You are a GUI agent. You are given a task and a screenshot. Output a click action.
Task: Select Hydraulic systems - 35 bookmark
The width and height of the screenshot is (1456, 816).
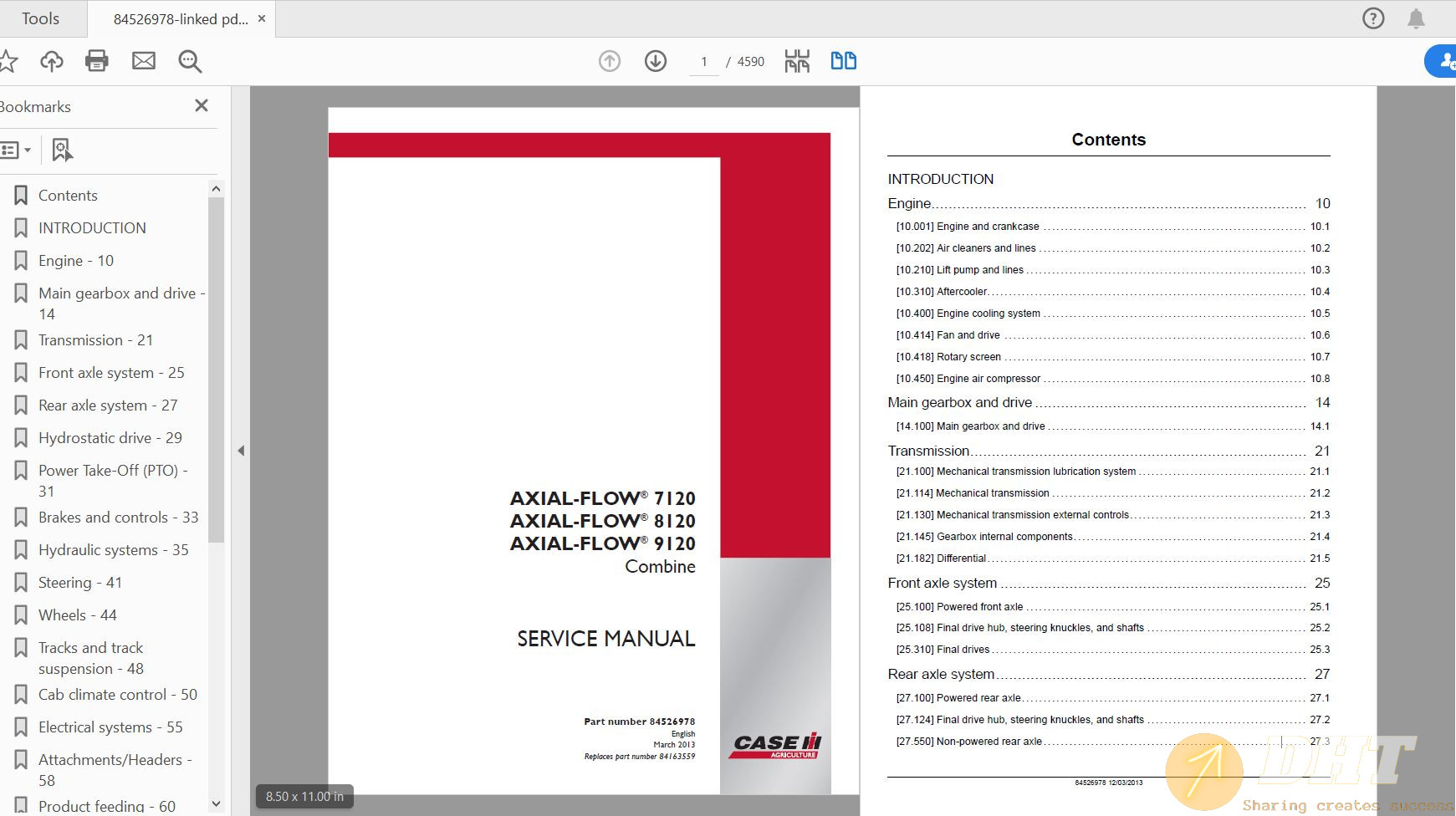pyautogui.click(x=114, y=549)
